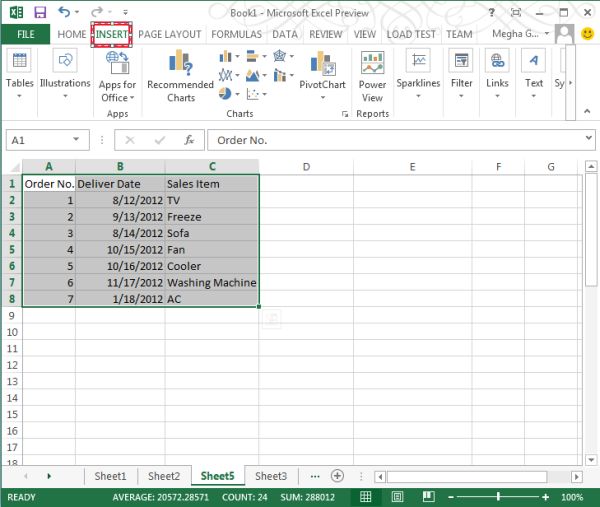The height and width of the screenshot is (507, 600).
Task: Click the PivotChart icon
Action: click(323, 63)
